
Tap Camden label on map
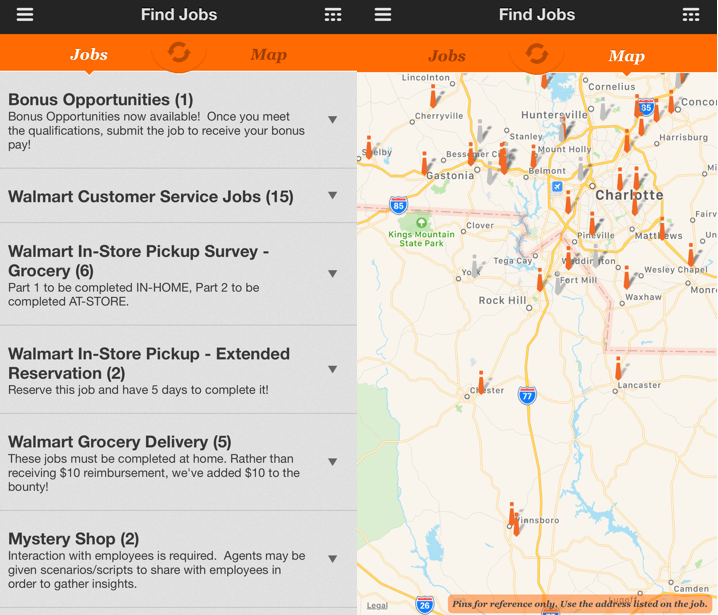691,588
